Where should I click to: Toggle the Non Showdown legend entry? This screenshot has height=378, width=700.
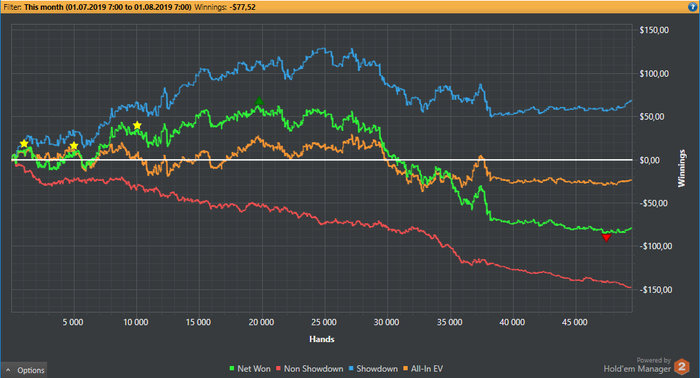309,369
